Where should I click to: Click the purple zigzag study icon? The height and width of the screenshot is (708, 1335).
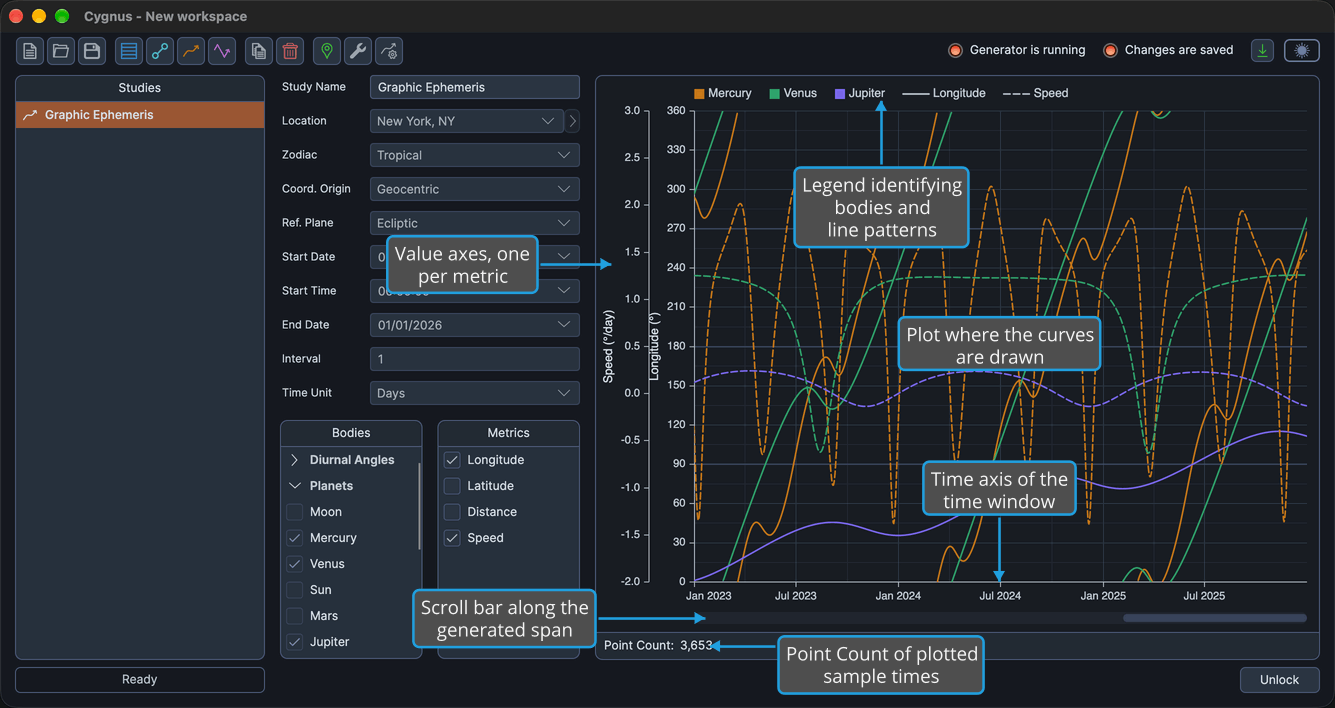221,51
